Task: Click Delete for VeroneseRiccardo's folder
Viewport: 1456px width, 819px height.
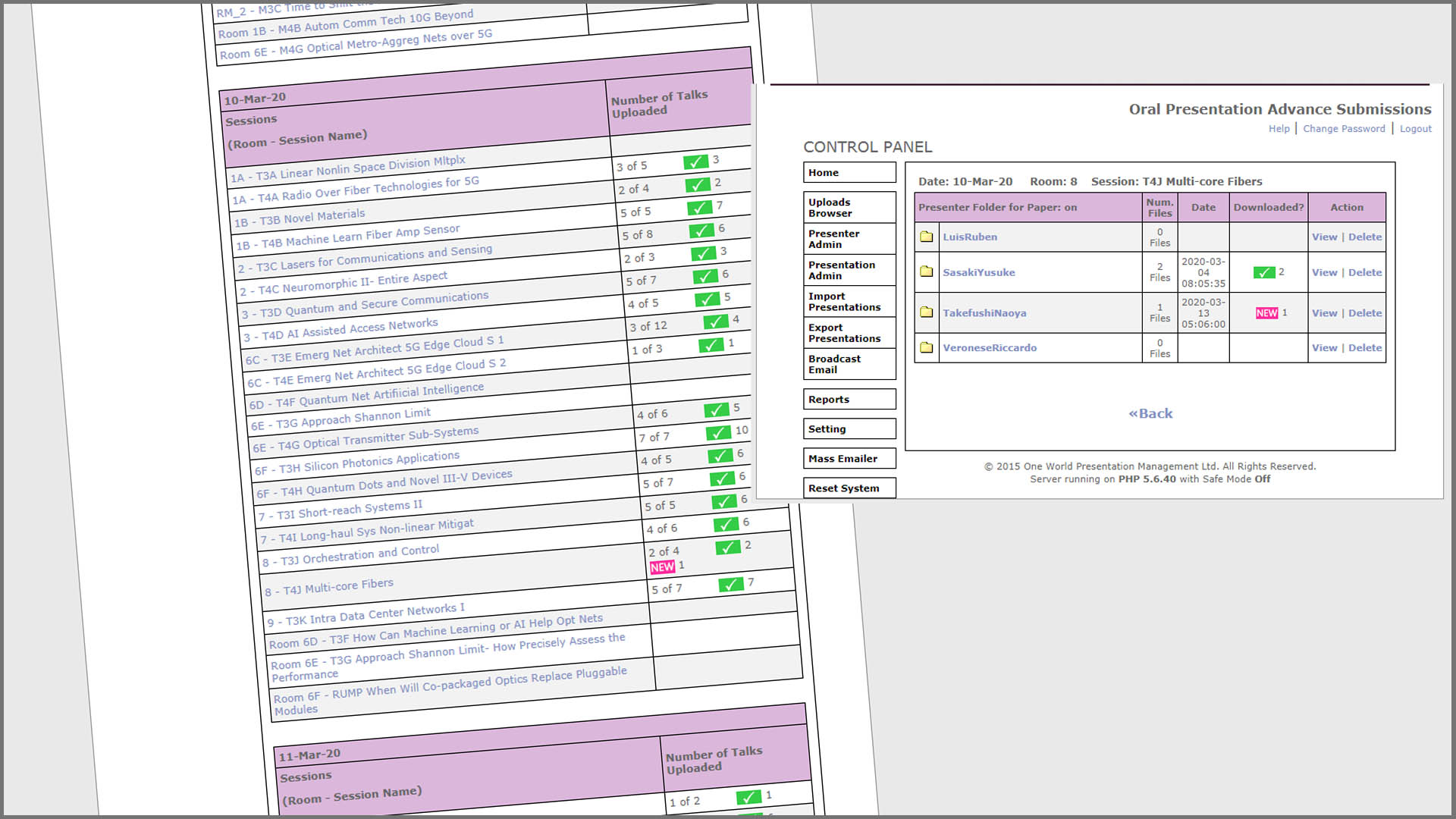Action: 1364,347
